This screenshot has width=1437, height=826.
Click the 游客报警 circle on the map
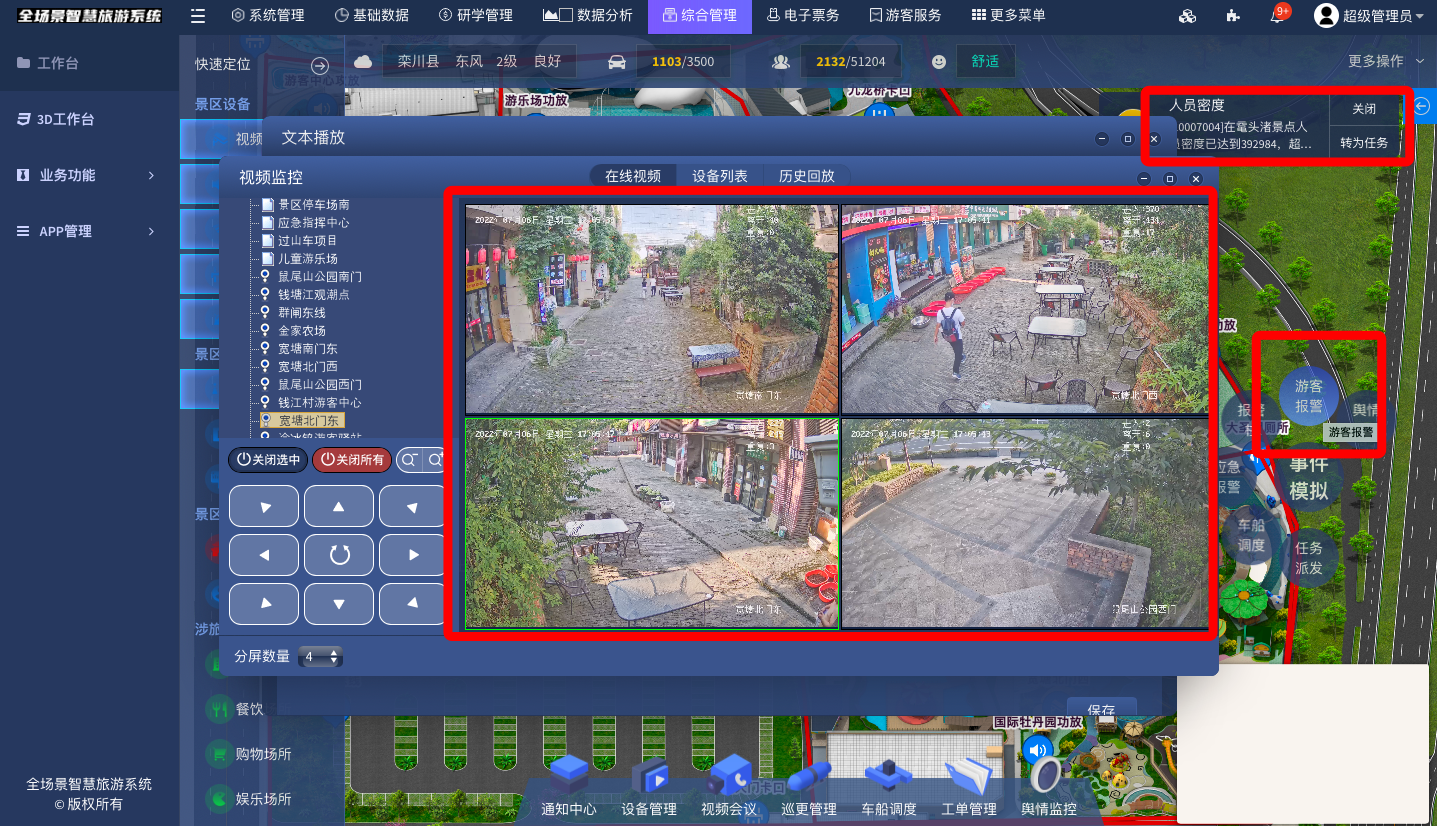click(1309, 396)
